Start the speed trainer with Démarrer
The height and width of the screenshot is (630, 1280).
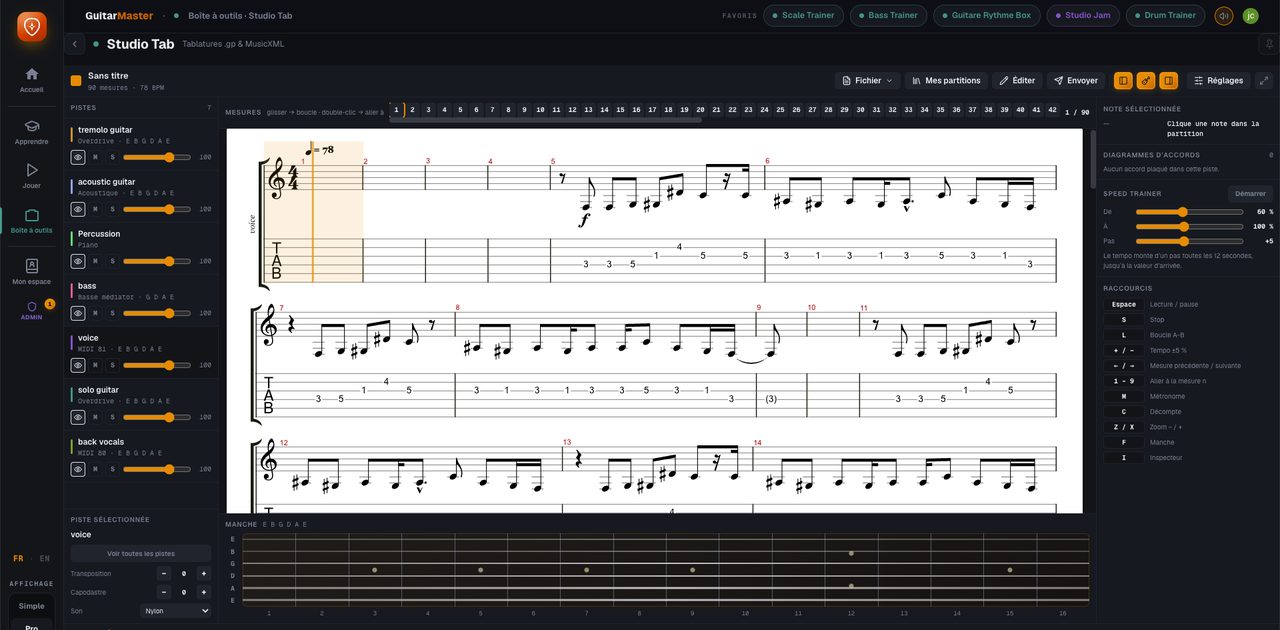(1250, 194)
